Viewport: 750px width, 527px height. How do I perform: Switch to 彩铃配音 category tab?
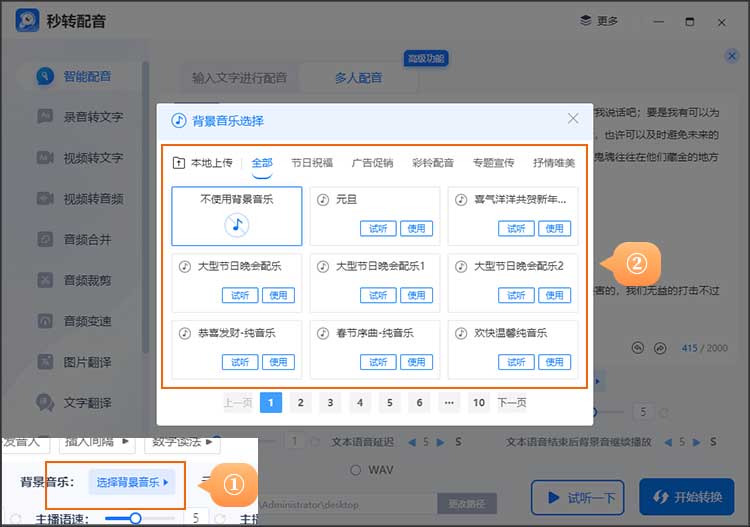click(433, 163)
